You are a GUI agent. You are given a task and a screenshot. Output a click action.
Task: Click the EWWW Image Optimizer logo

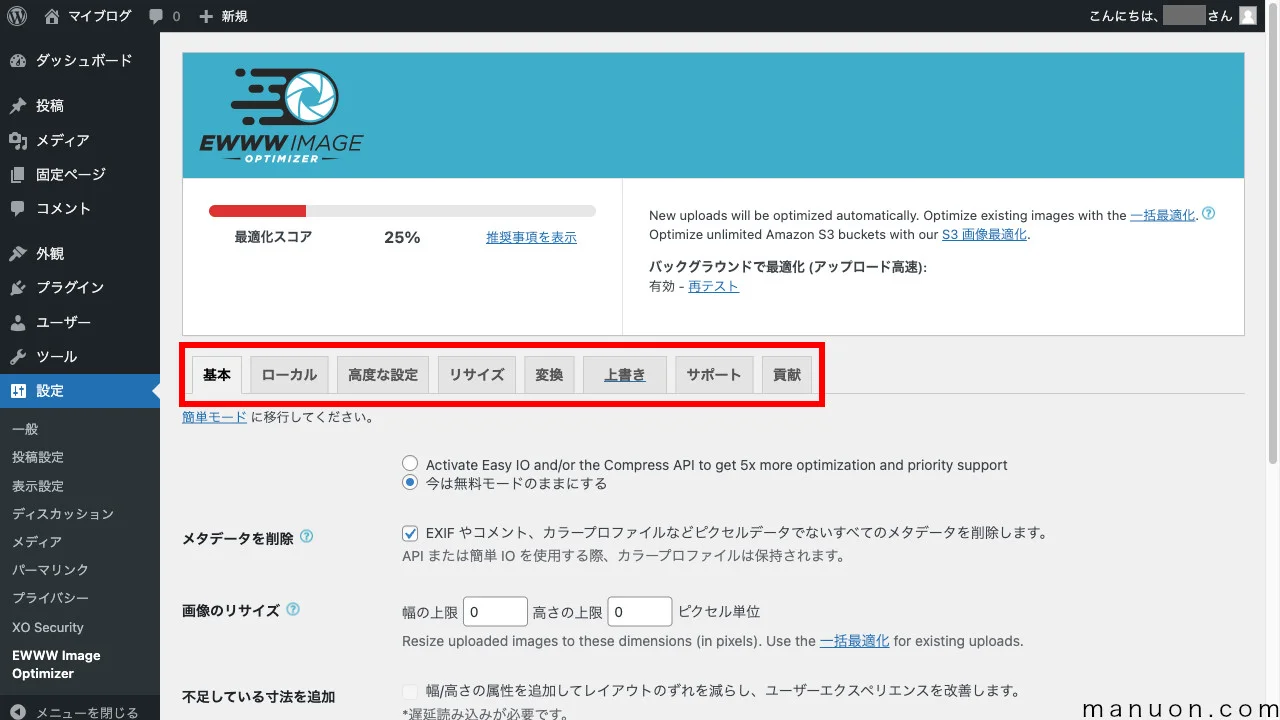pyautogui.click(x=281, y=115)
